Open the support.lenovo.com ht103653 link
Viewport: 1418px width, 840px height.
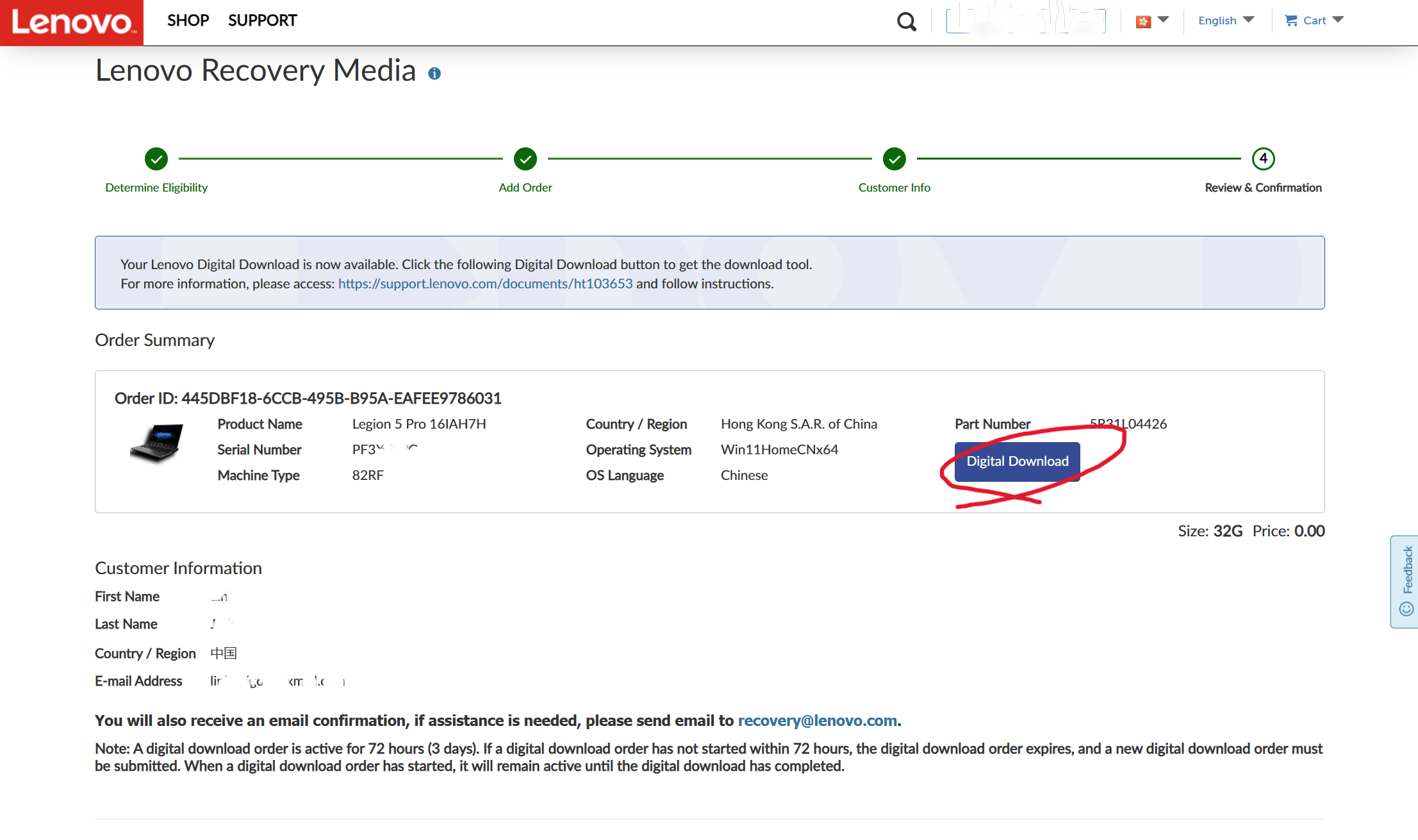coord(485,284)
